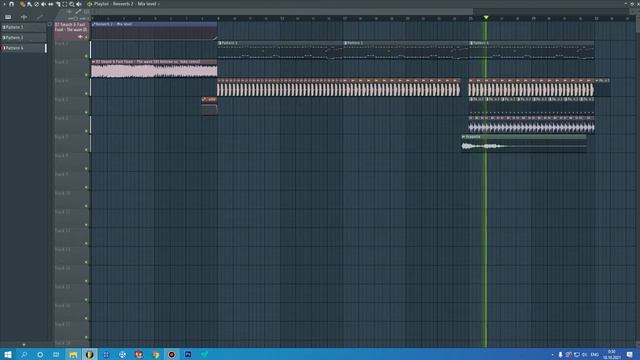The width and height of the screenshot is (640, 360).
Task: Open ENG language selector in tray
Action: point(595,355)
